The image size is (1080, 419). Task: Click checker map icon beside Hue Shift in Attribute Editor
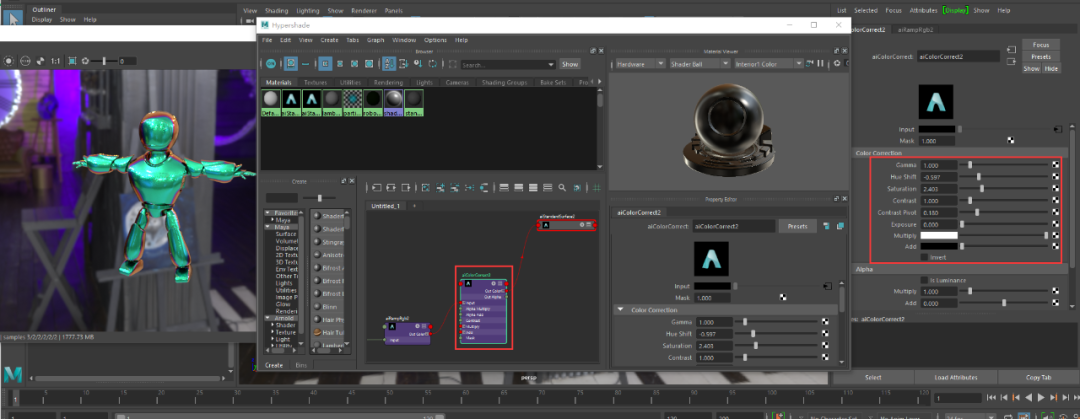(1055, 176)
